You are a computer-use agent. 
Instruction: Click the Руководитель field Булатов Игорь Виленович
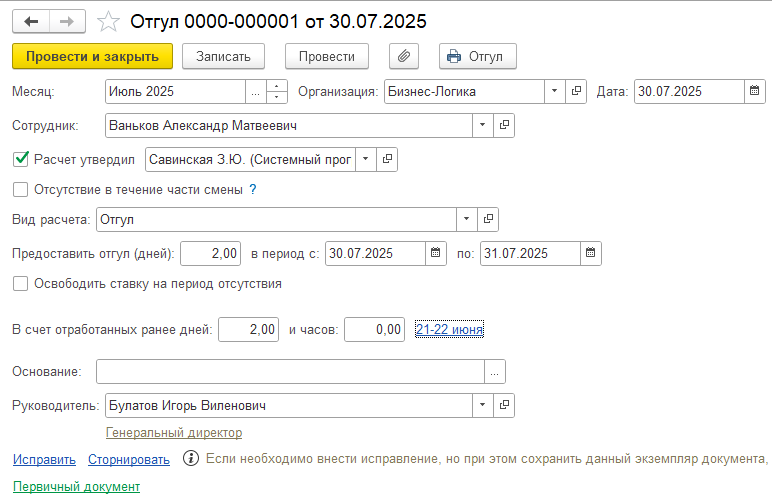[289, 405]
